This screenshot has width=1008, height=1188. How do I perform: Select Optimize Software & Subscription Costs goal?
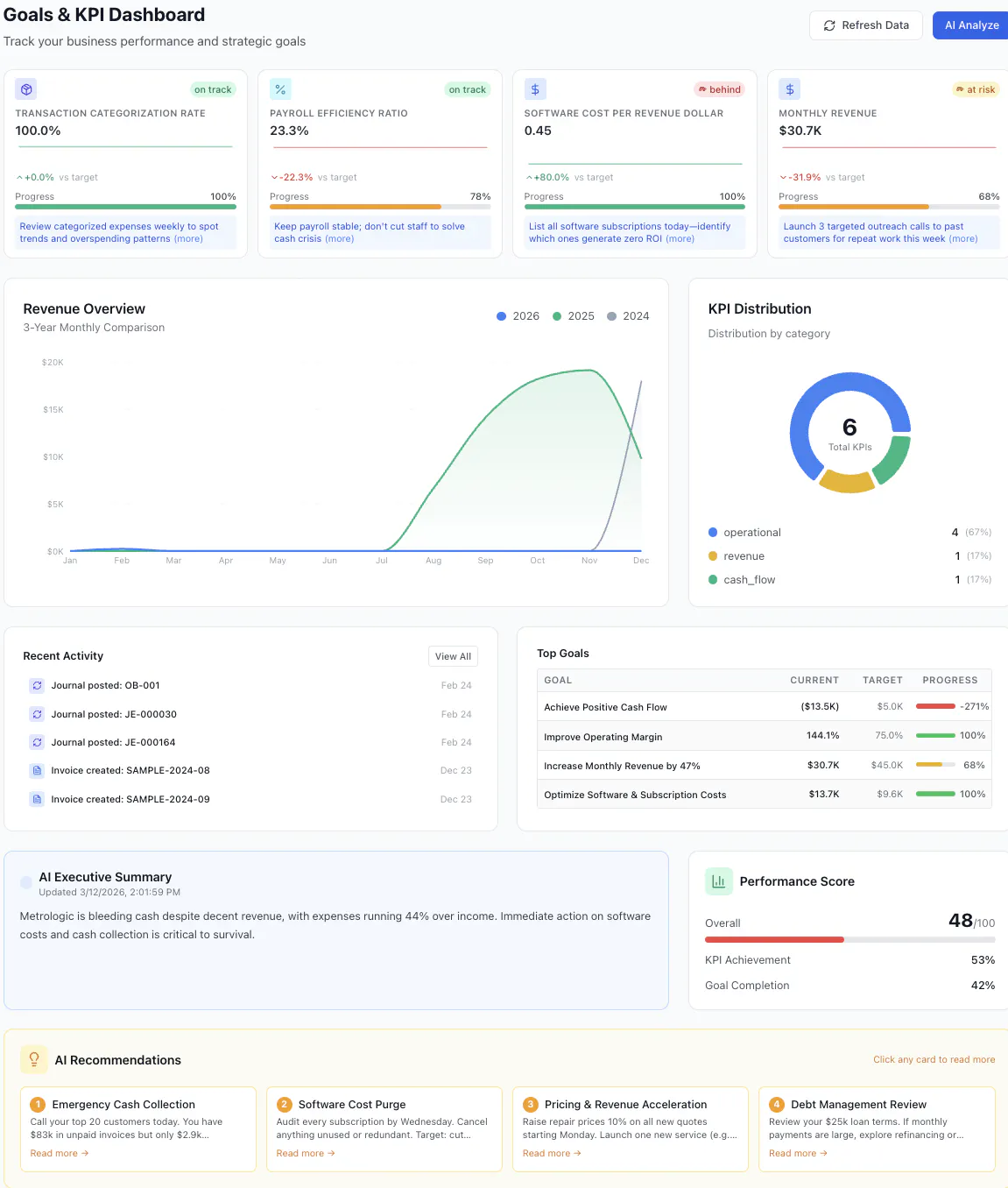(765, 794)
